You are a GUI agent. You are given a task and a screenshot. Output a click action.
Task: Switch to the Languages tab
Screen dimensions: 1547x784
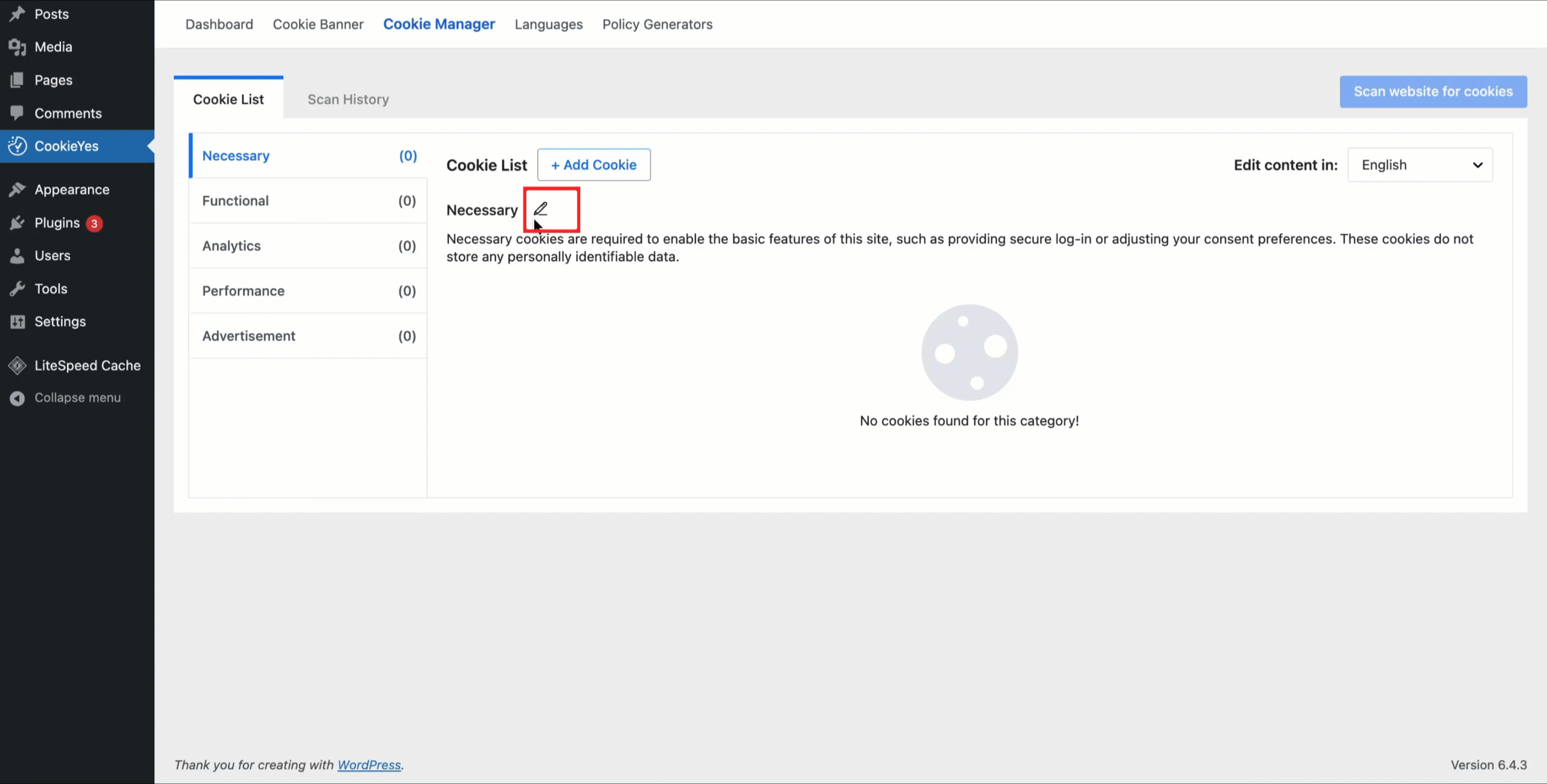tap(549, 24)
